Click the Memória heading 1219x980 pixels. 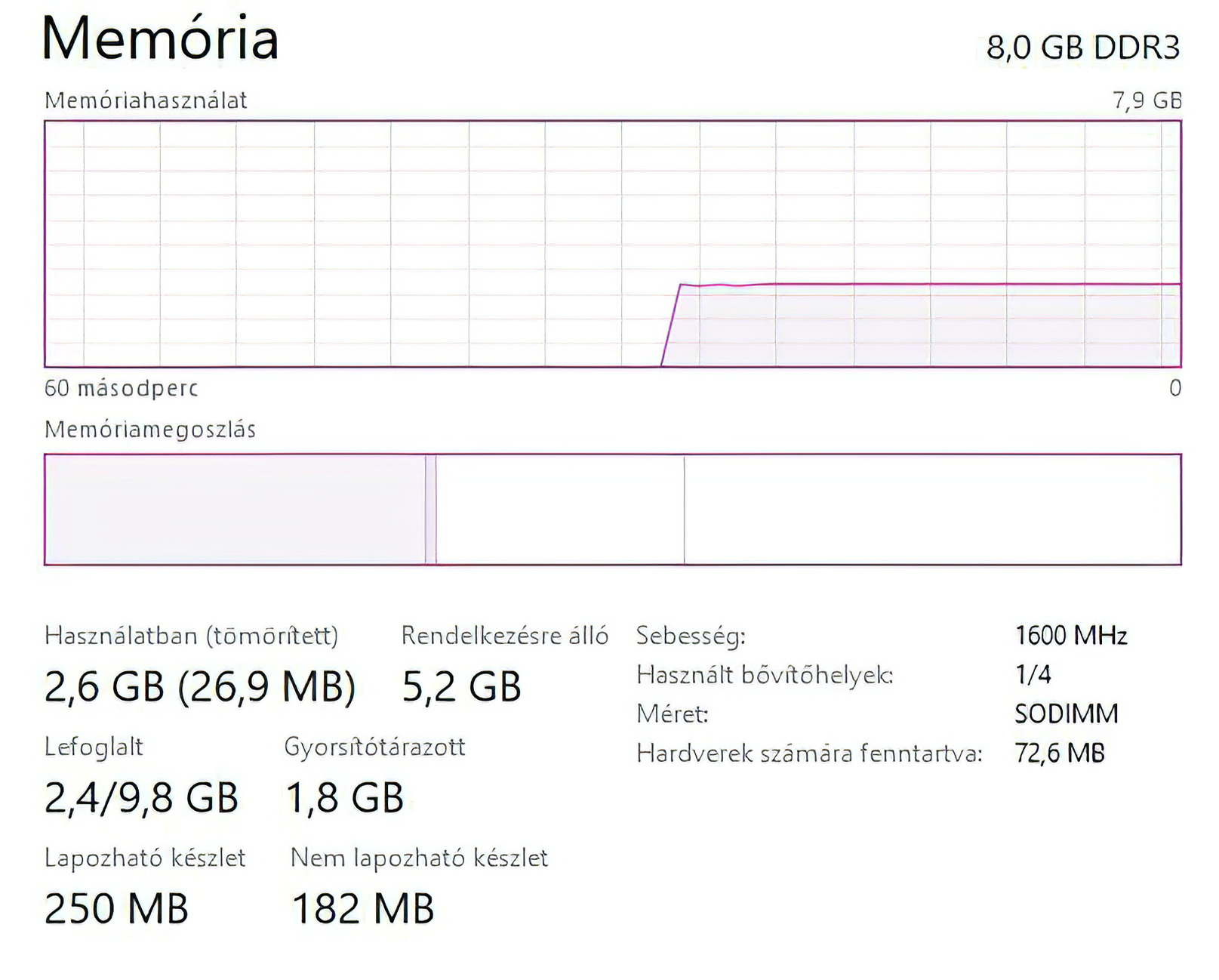coord(160,38)
